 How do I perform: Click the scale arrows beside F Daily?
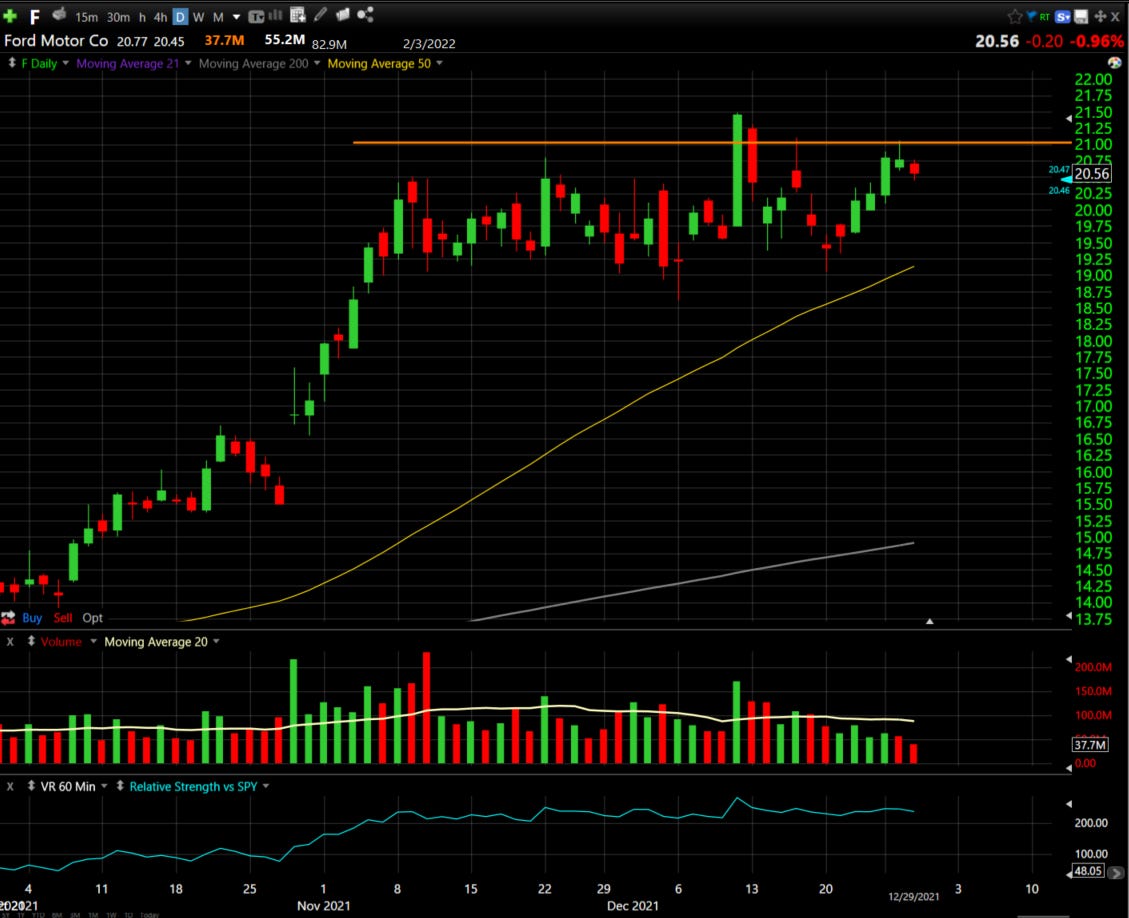[12, 63]
